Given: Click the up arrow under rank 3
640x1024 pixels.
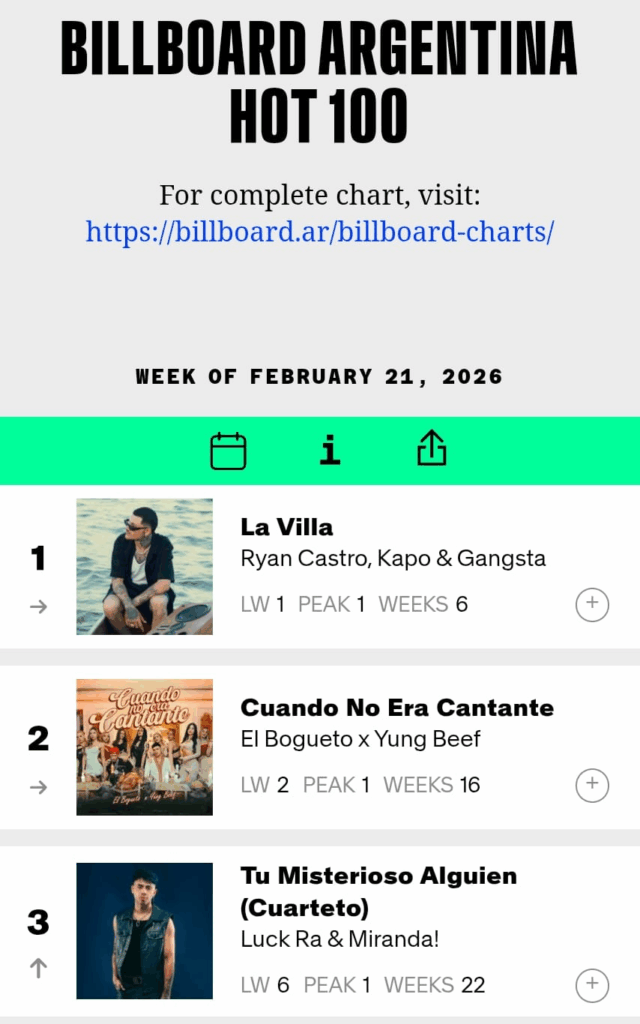Looking at the screenshot, I should pyautogui.click(x=38, y=968).
